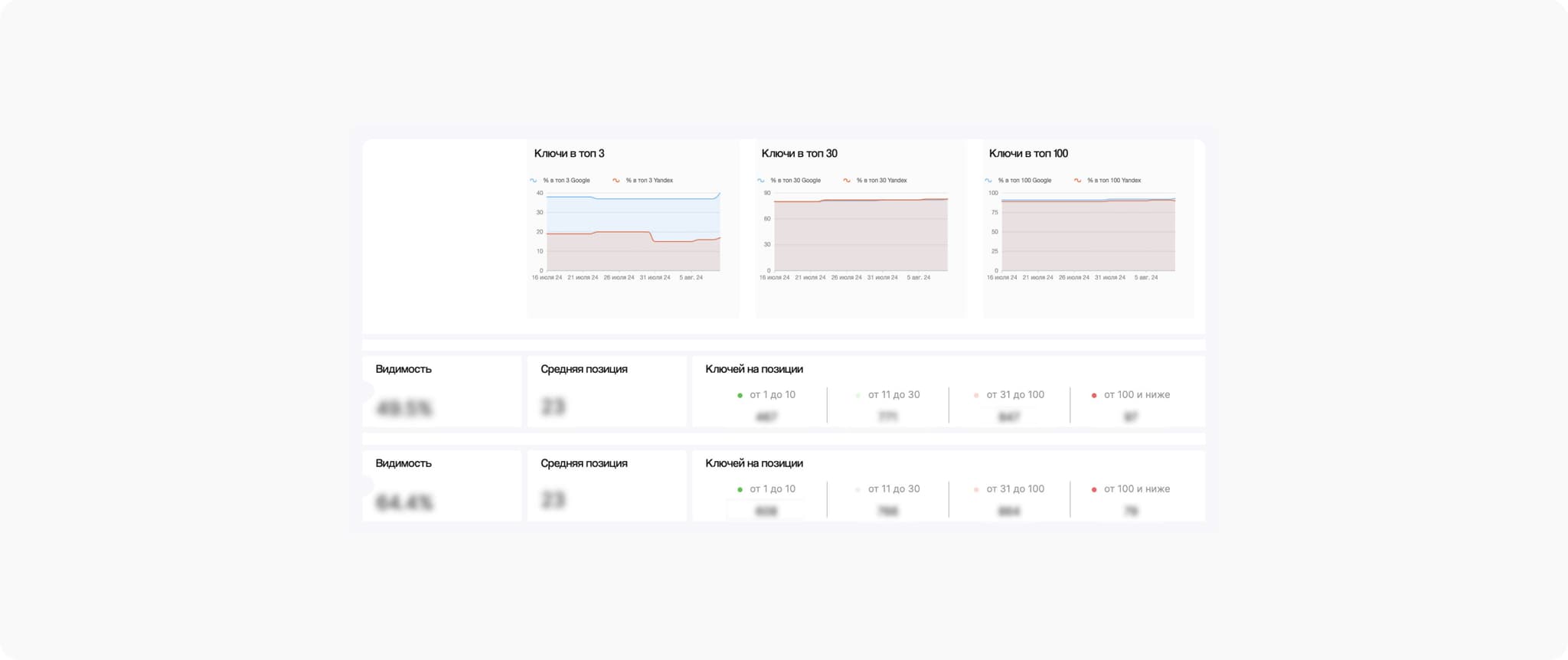Select the 'Ключи в топ 30' chart title
The height and width of the screenshot is (660, 1568).
[x=799, y=154]
